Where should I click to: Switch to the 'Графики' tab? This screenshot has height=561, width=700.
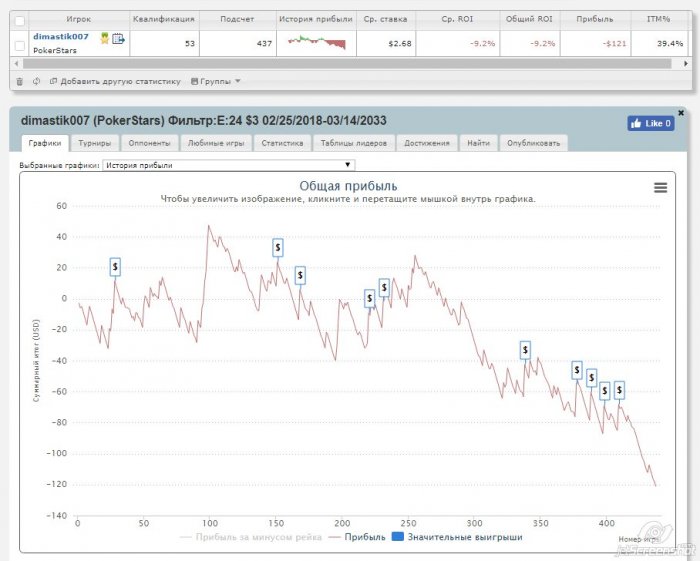pyautogui.click(x=45, y=143)
